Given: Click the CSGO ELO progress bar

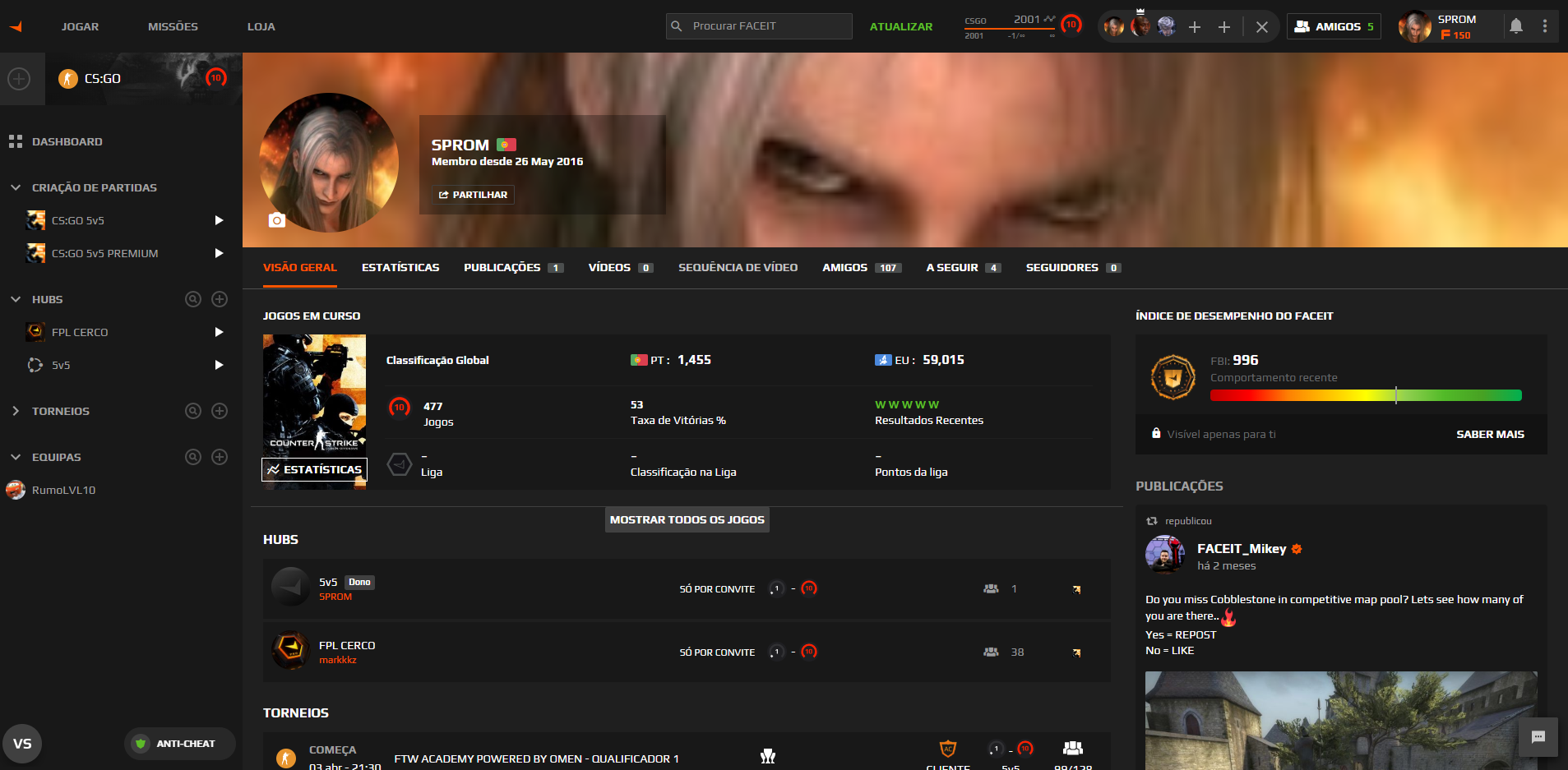Looking at the screenshot, I should [1010, 30].
